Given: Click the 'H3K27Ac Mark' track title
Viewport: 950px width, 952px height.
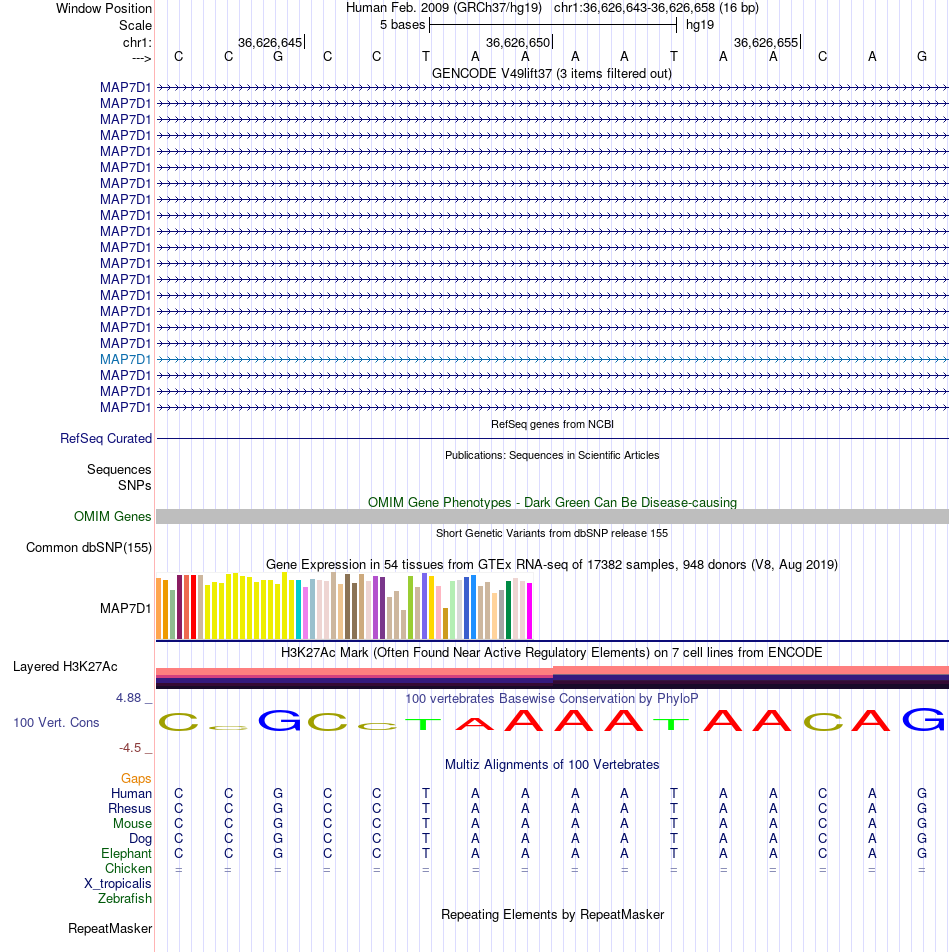Looking at the screenshot, I should click(552, 652).
